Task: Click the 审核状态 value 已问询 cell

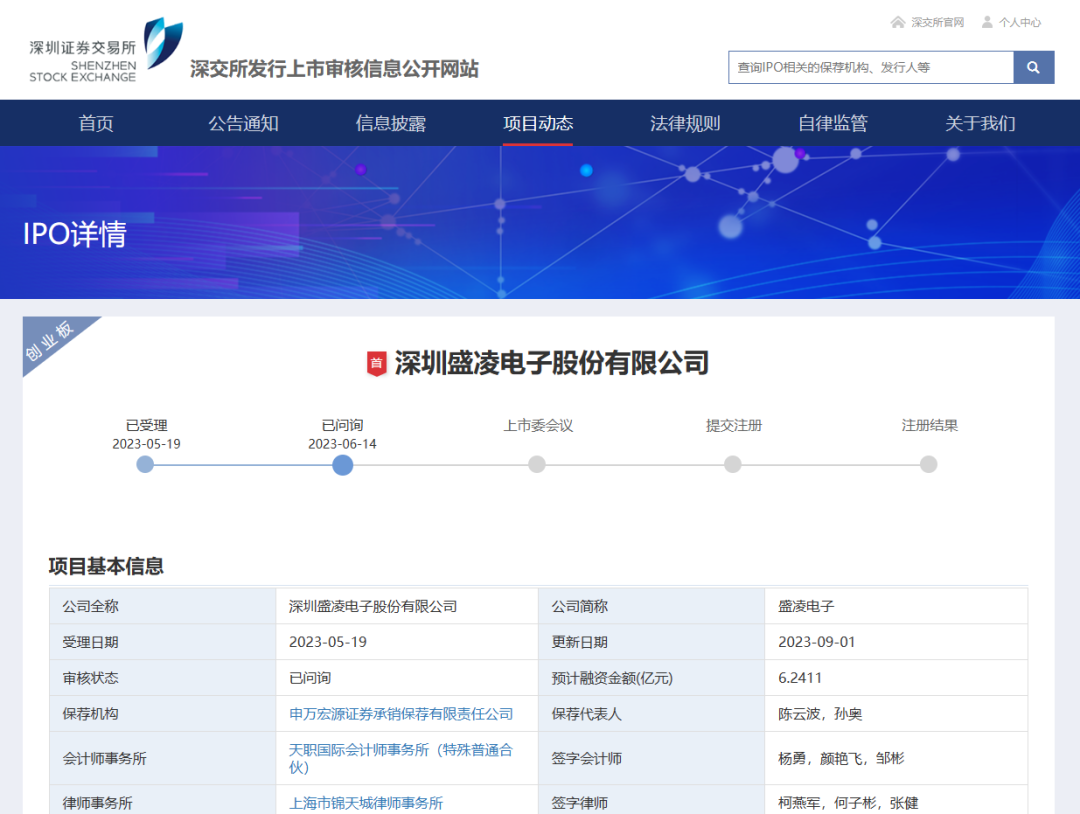Action: pyautogui.click(x=407, y=678)
